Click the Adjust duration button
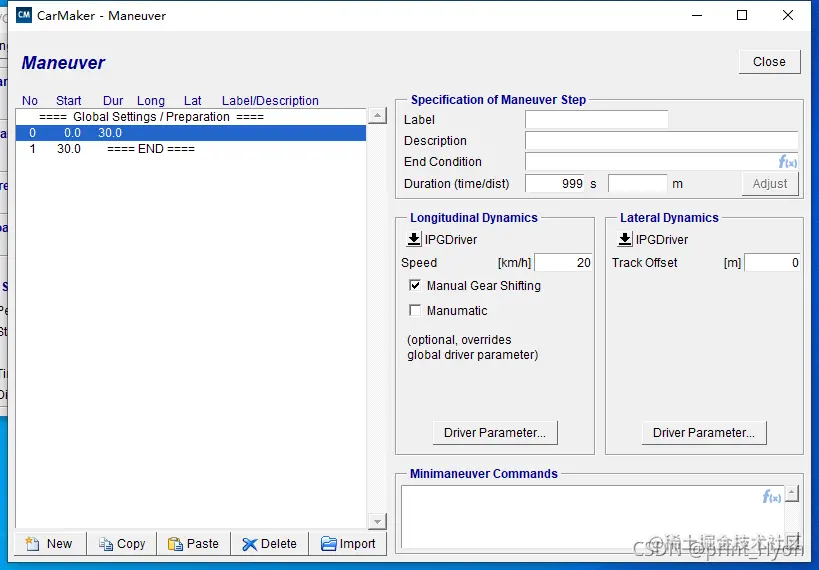 [x=770, y=184]
